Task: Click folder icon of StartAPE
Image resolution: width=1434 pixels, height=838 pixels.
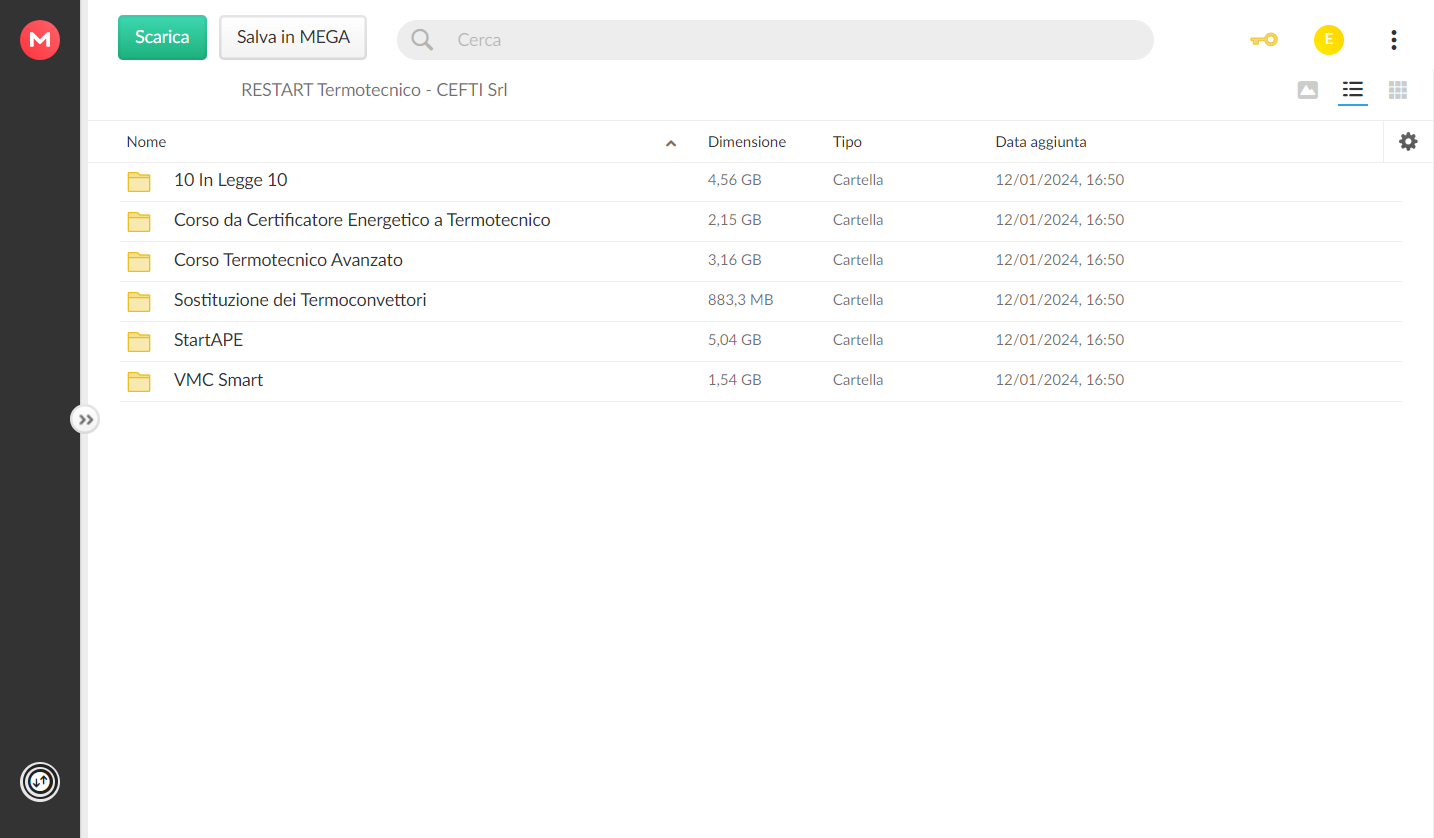Action: coord(139,341)
